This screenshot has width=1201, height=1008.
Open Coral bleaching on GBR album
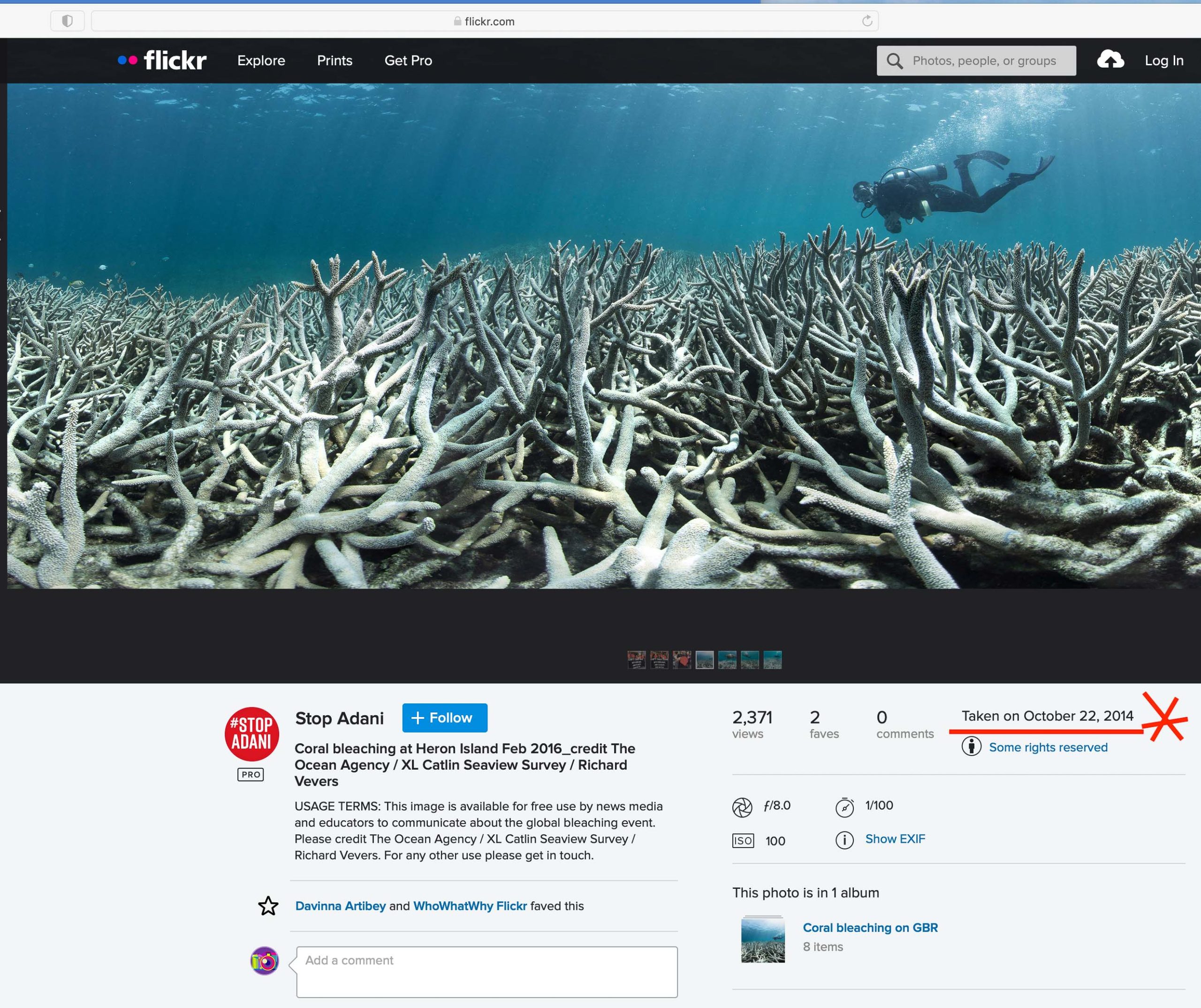pyautogui.click(x=870, y=927)
